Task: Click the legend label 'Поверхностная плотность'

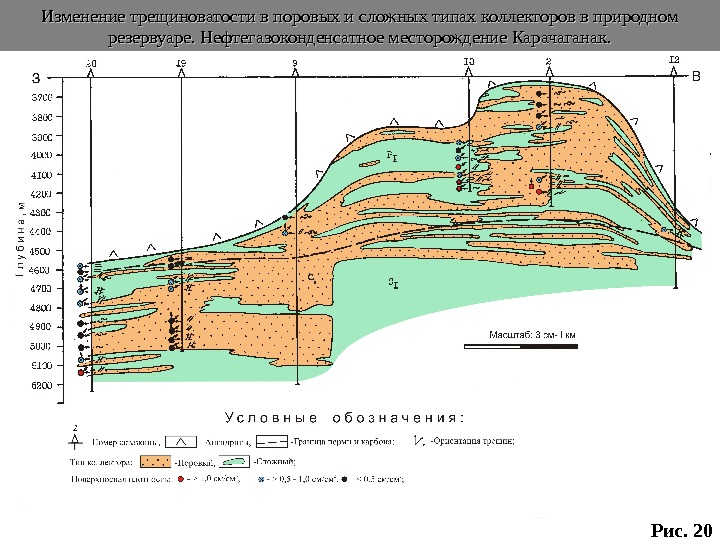Action: 121,479
